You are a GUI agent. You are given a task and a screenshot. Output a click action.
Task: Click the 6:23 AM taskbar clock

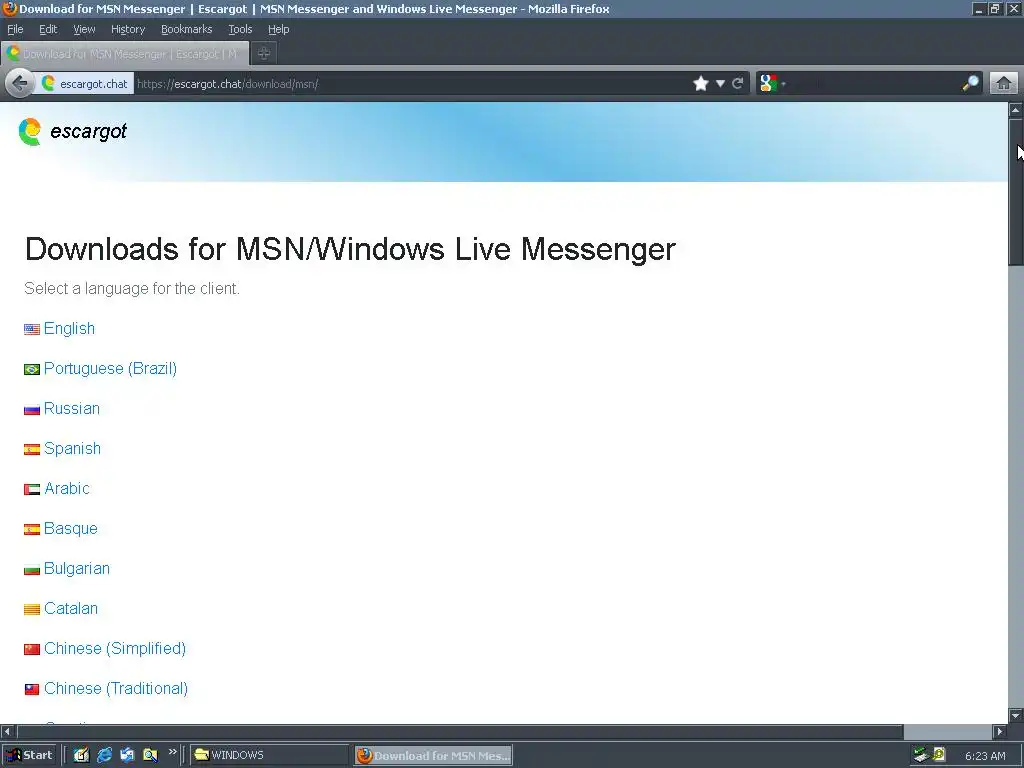985,756
